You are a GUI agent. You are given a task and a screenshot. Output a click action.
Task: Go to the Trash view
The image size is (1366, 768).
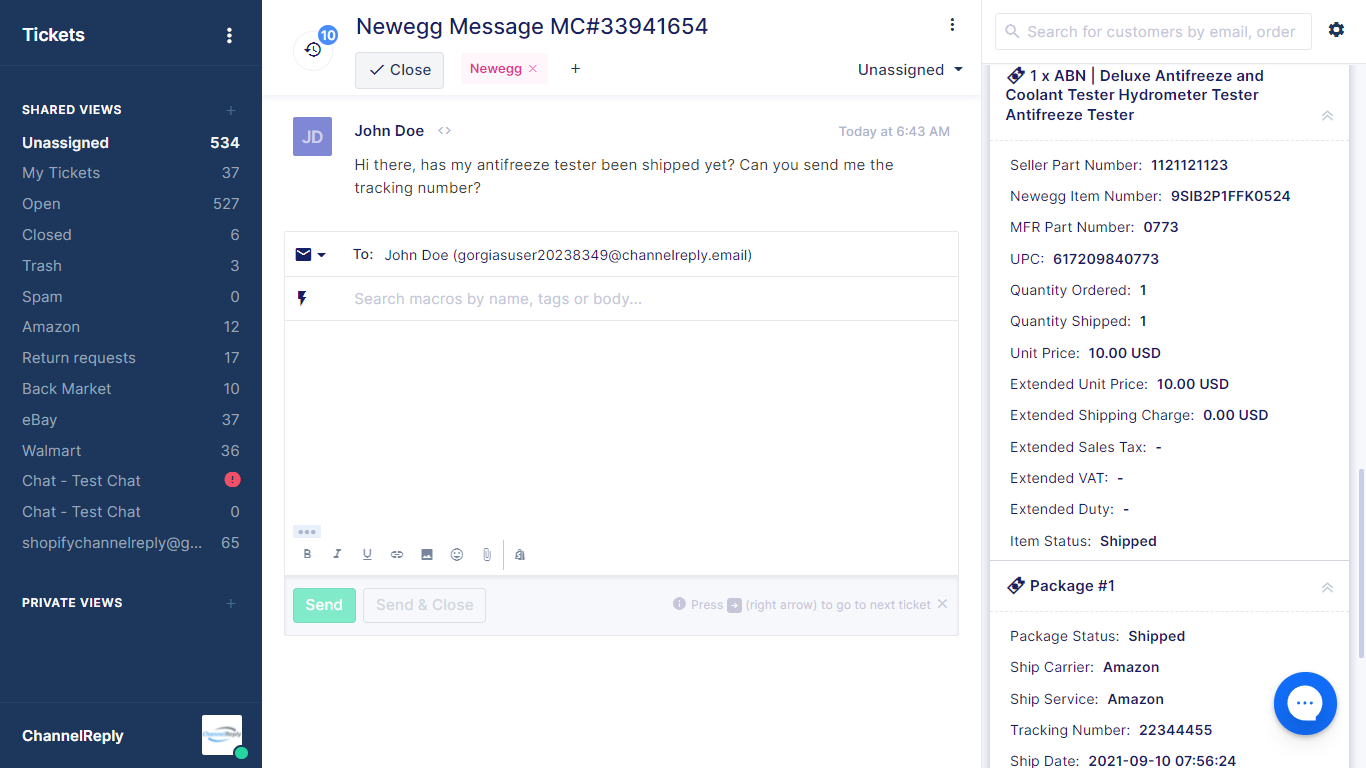pyautogui.click(x=131, y=266)
